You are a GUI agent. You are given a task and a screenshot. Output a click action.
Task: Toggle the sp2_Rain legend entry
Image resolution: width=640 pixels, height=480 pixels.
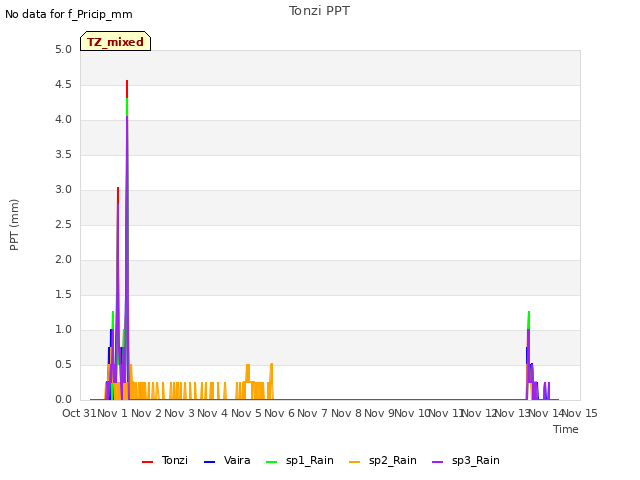(383, 460)
